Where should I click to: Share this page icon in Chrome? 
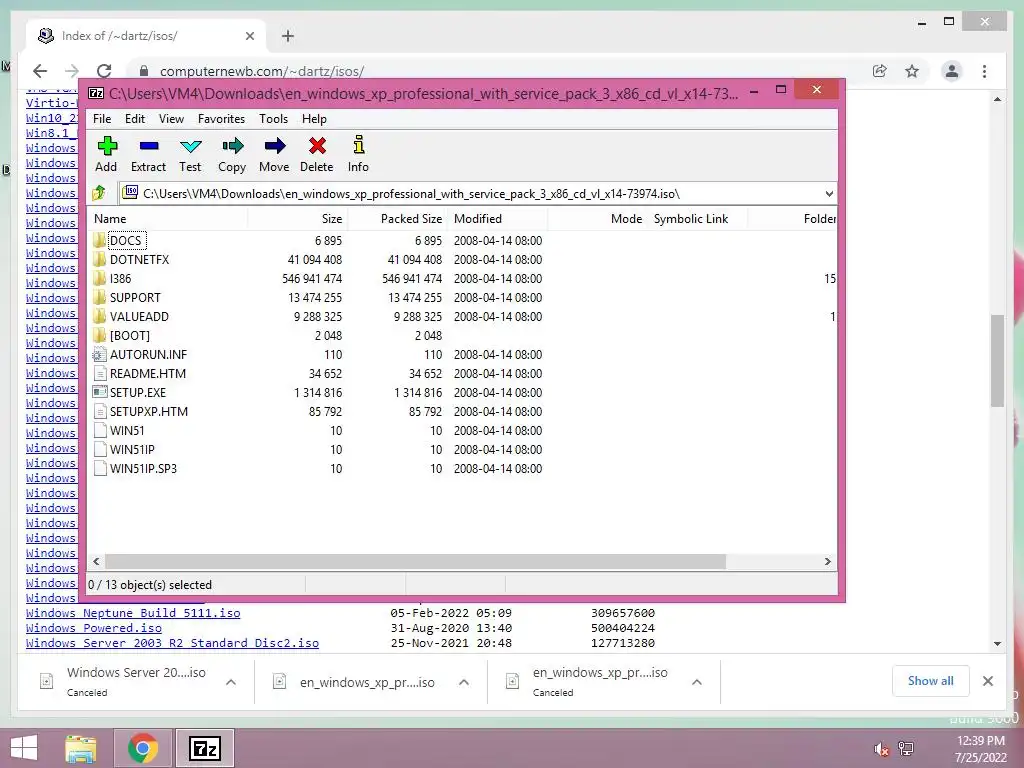[x=880, y=71]
